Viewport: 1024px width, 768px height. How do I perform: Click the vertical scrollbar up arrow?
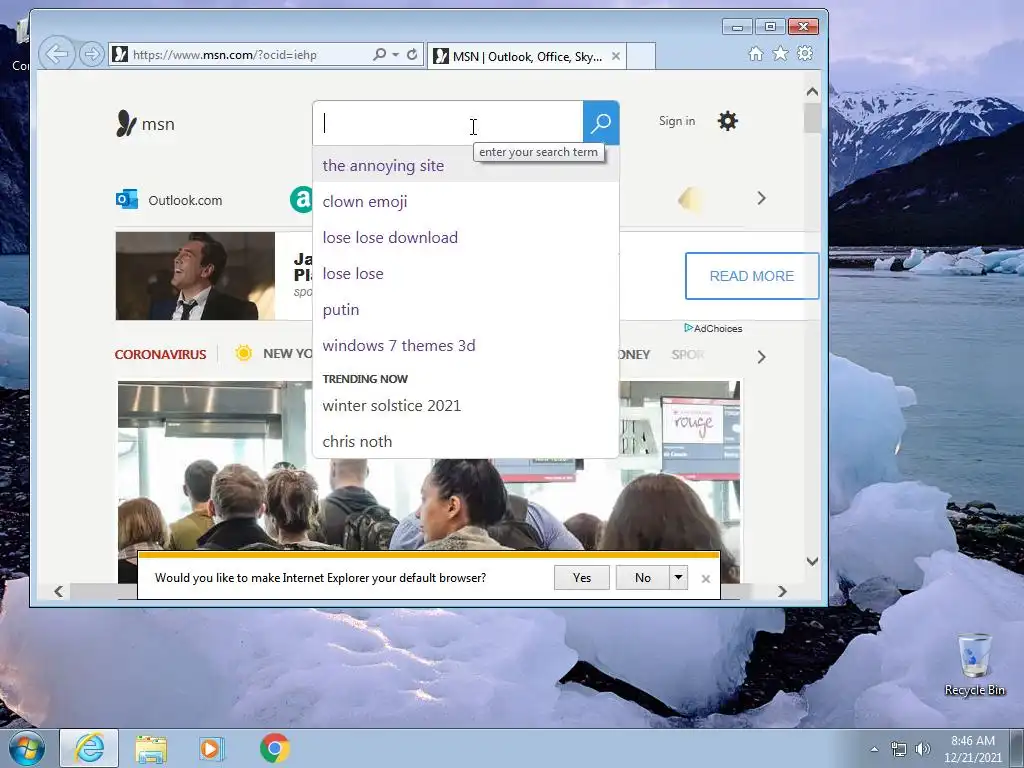click(812, 91)
